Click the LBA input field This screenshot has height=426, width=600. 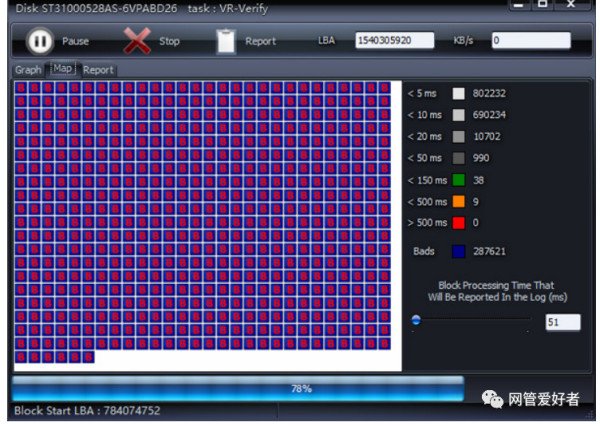click(x=394, y=41)
